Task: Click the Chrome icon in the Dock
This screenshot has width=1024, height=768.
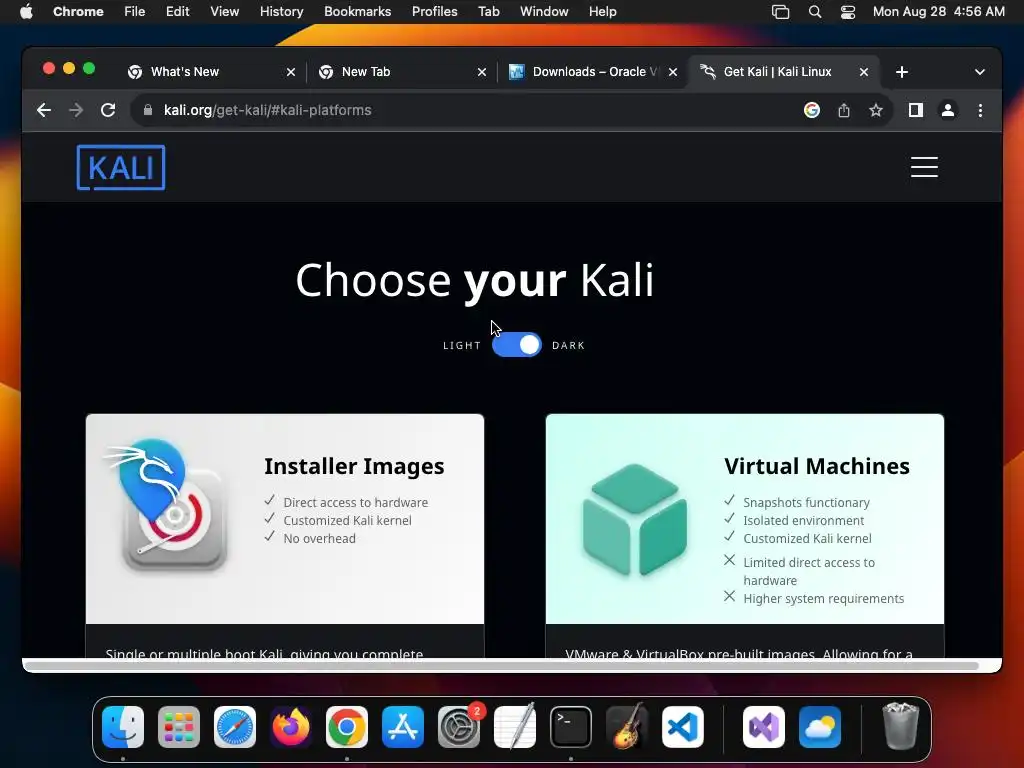Action: pos(347,727)
